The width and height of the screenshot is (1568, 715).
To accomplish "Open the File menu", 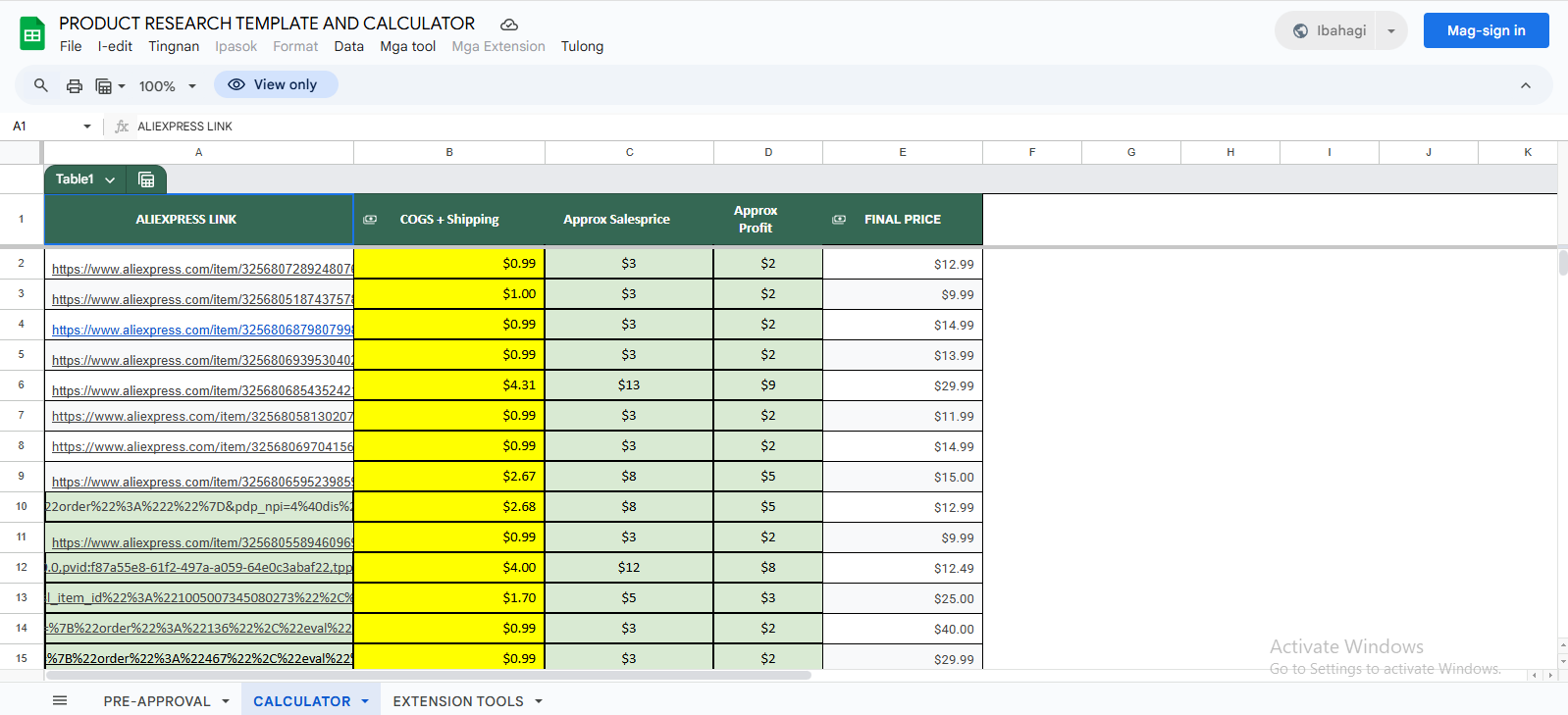I will point(71,46).
